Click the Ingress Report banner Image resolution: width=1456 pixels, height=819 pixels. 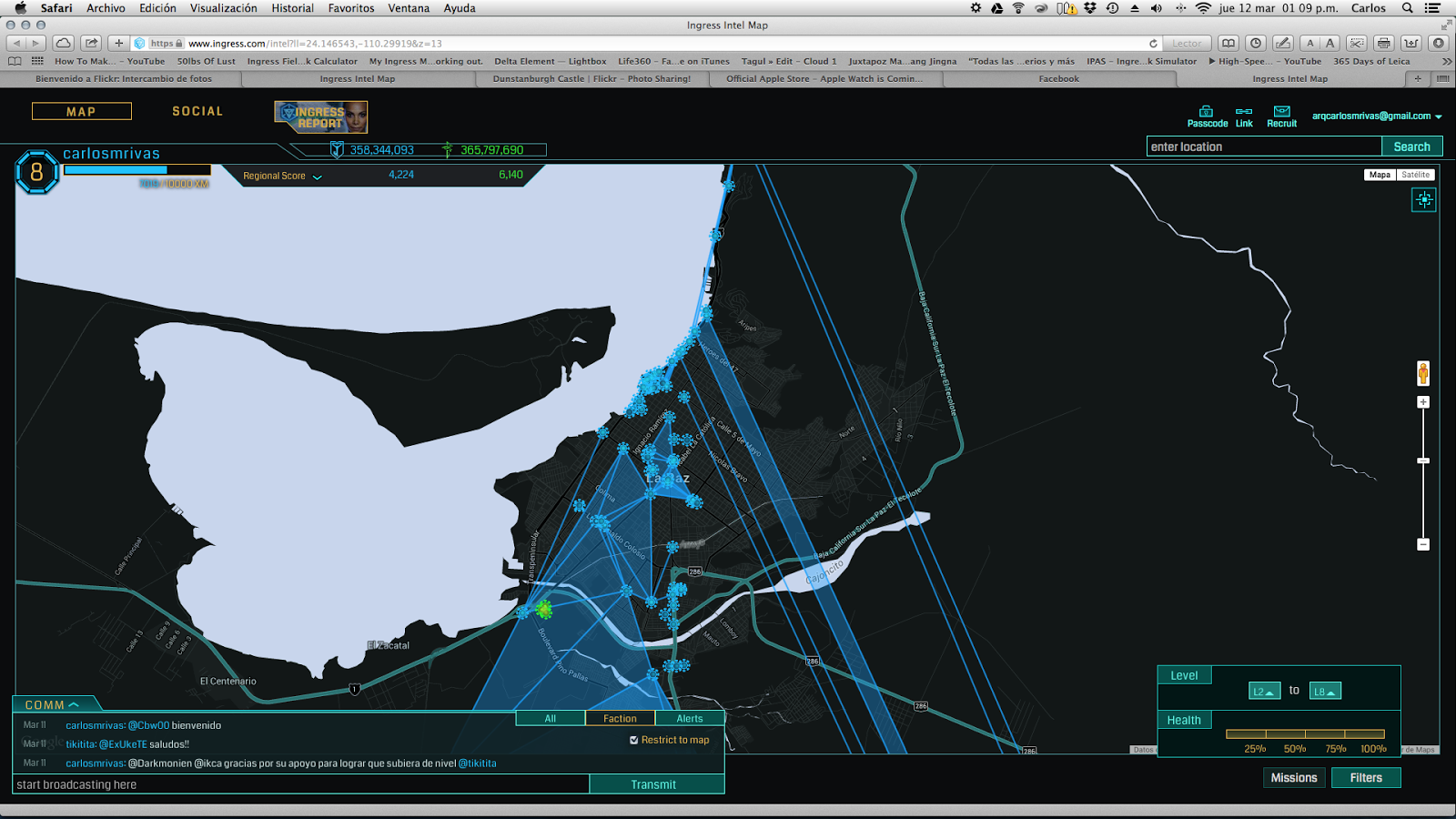[x=320, y=116]
